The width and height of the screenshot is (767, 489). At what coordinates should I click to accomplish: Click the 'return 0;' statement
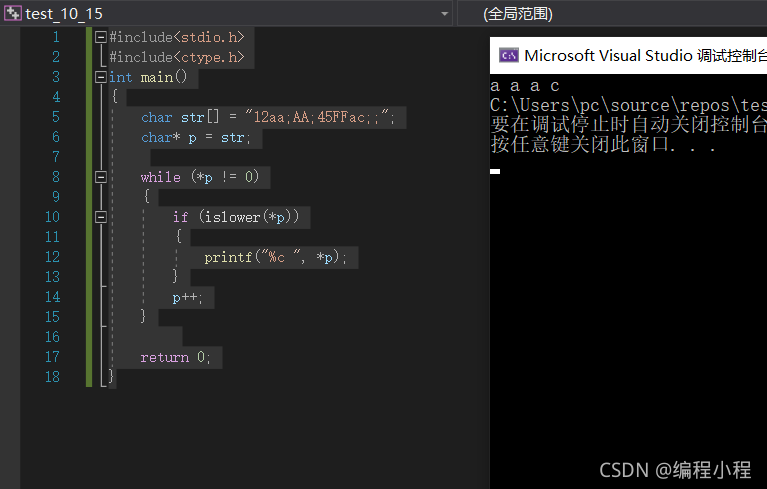pyautogui.click(x=175, y=357)
